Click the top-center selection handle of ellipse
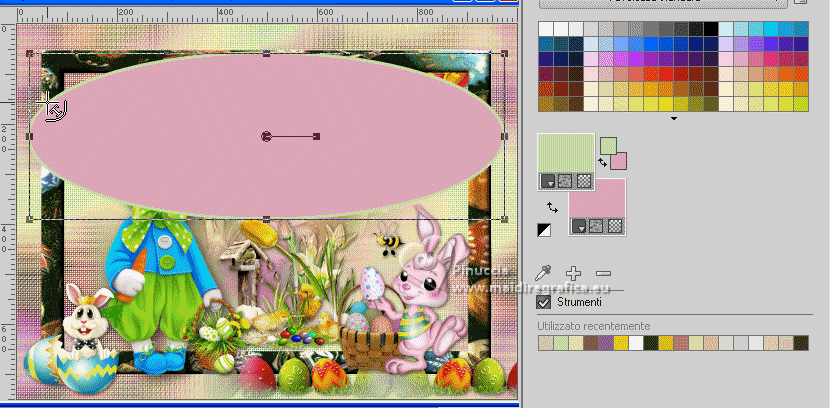830x408 pixels. click(266, 53)
